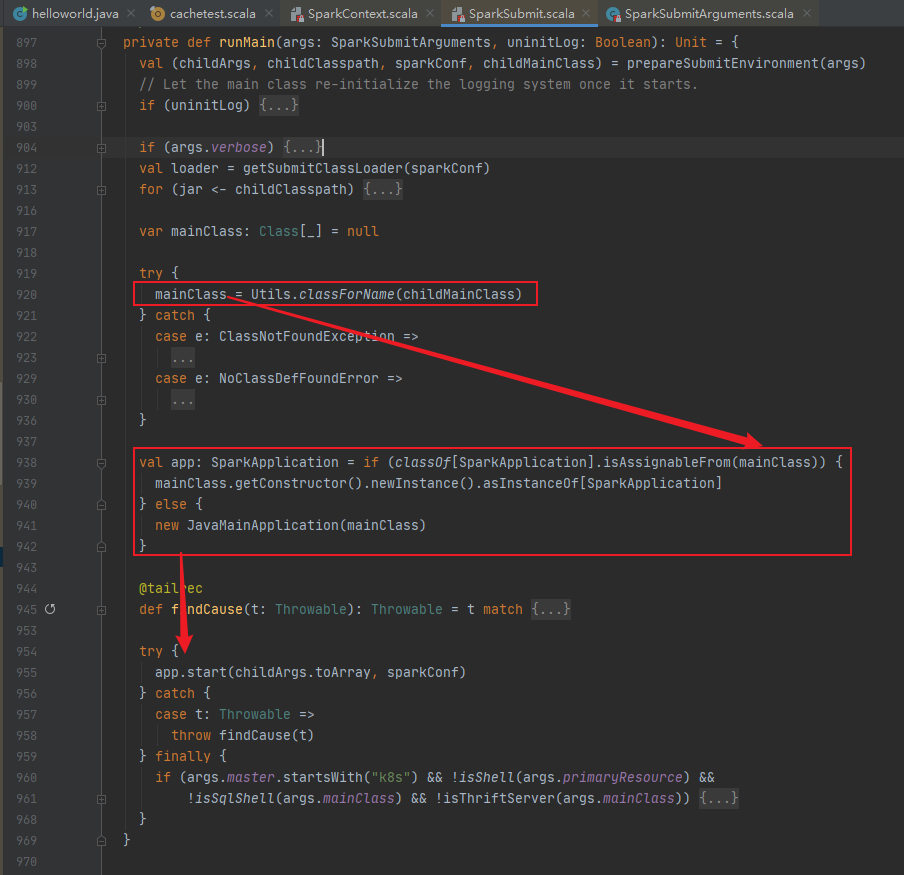This screenshot has width=904, height=875.
Task: Click the finally keyword on line 959
Action: click(x=183, y=756)
